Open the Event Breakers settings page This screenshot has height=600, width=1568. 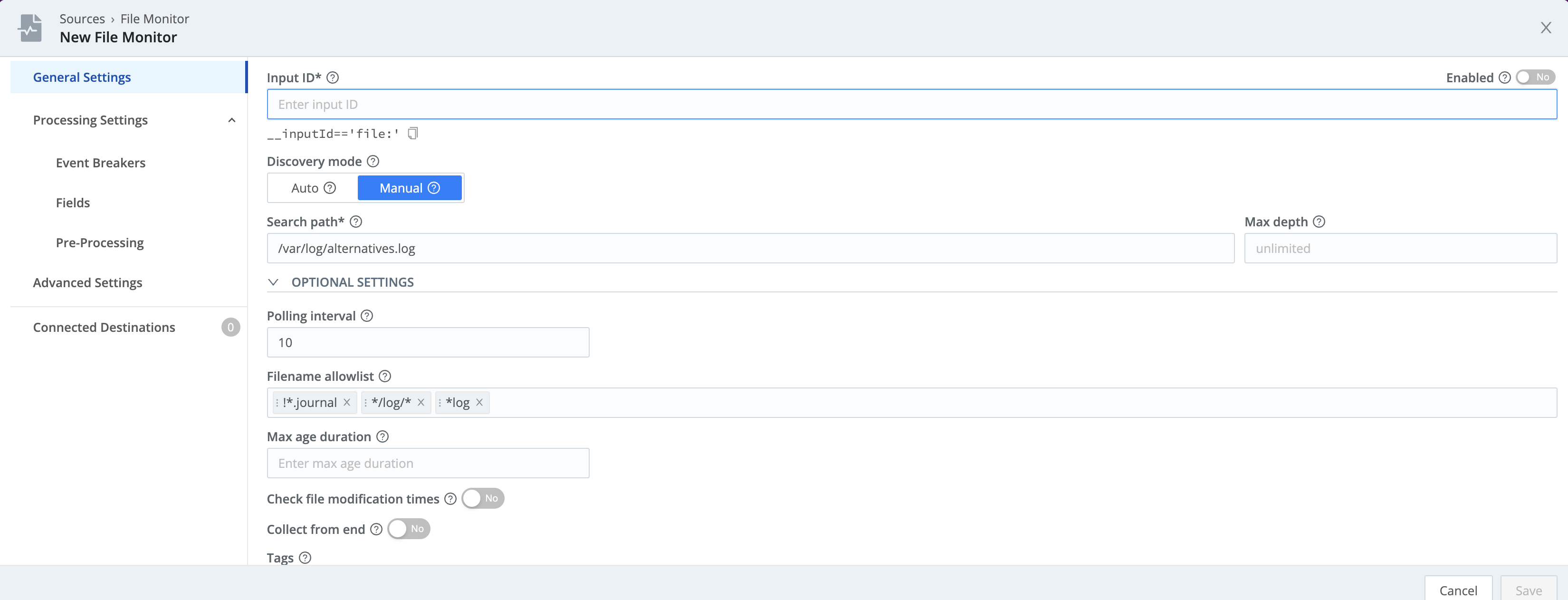100,163
